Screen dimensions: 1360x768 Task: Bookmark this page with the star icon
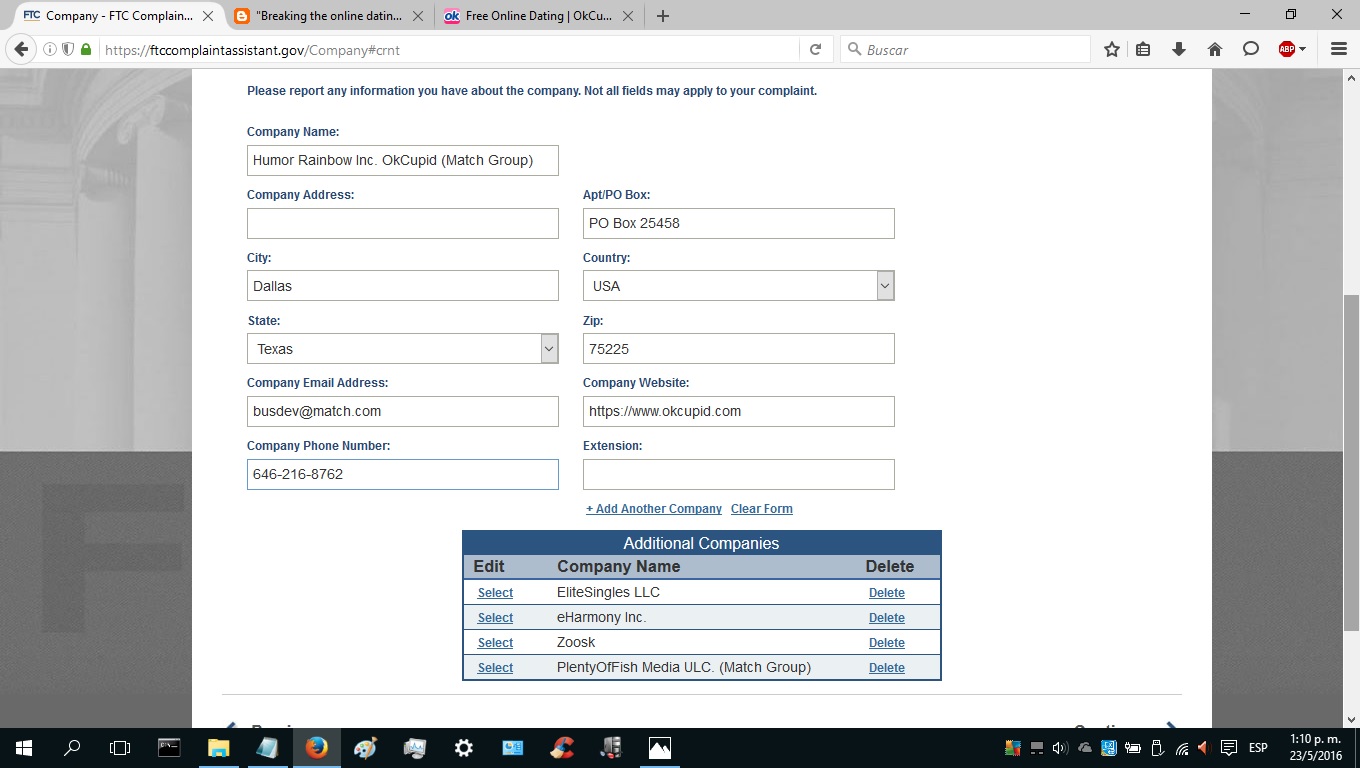pos(1111,49)
